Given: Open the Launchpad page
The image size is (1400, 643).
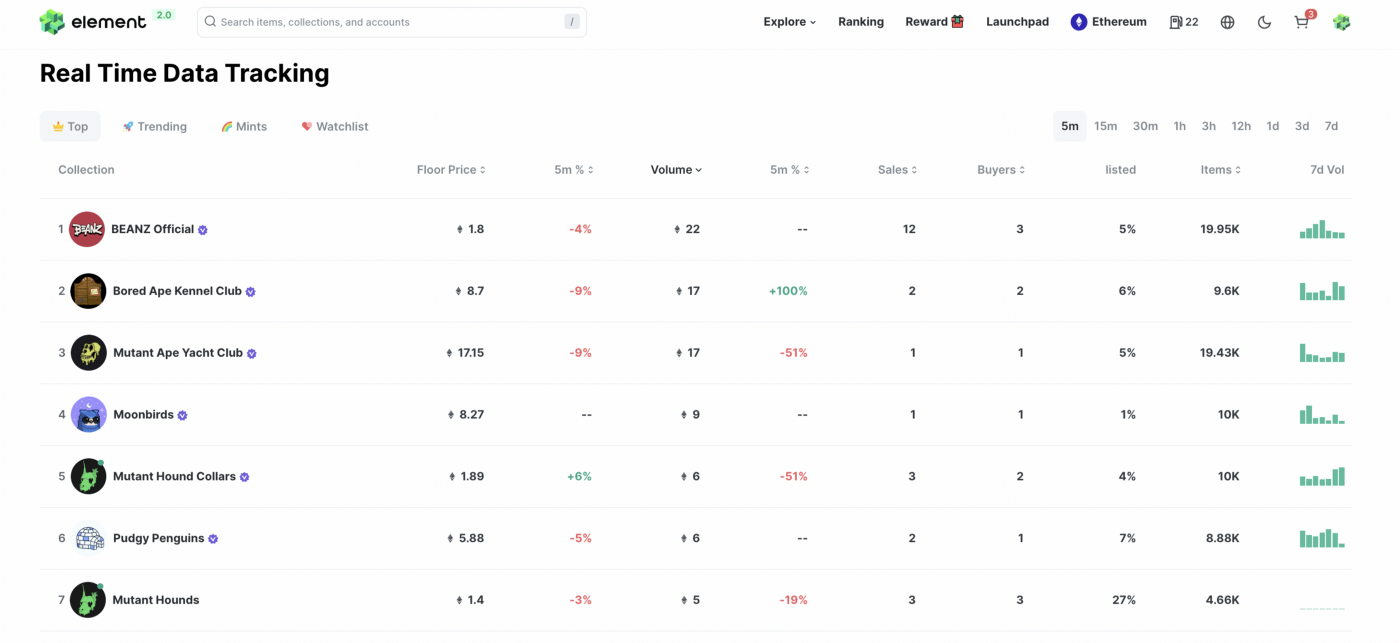Looking at the screenshot, I should pyautogui.click(x=1017, y=22).
